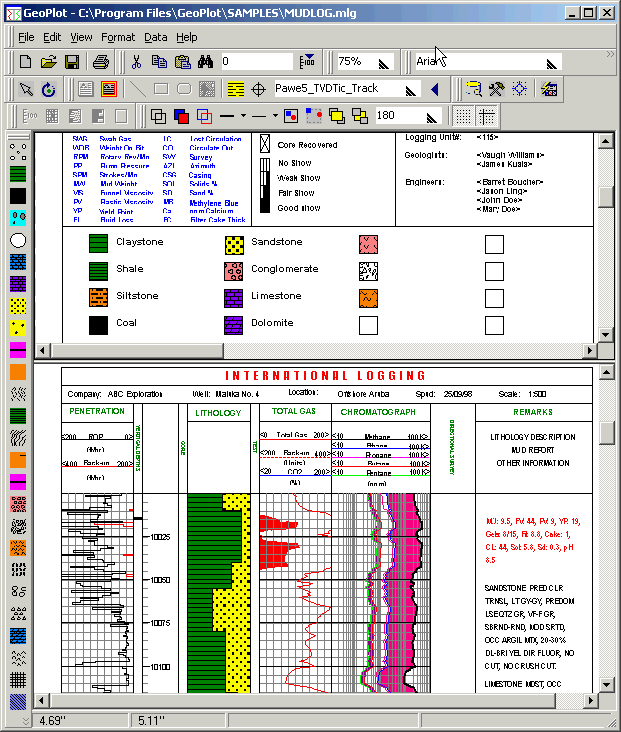Viewport: 621px width, 732px height.
Task: Click the Cut scissors icon
Action: point(136,62)
